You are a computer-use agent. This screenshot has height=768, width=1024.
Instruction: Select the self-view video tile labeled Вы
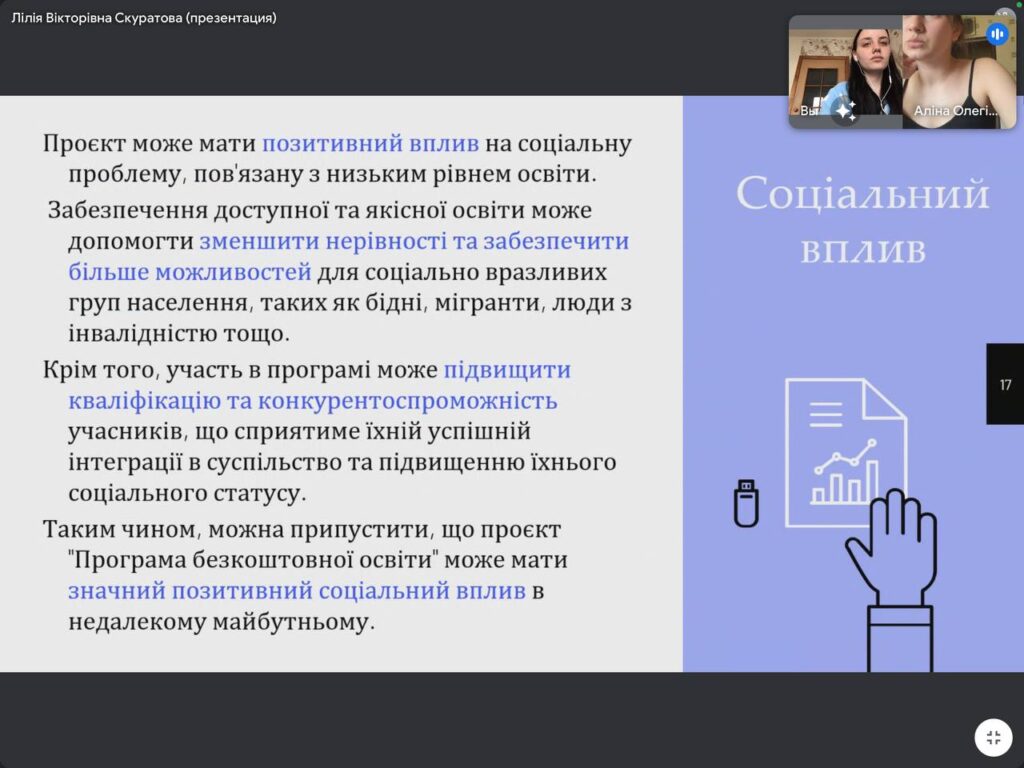[845, 70]
